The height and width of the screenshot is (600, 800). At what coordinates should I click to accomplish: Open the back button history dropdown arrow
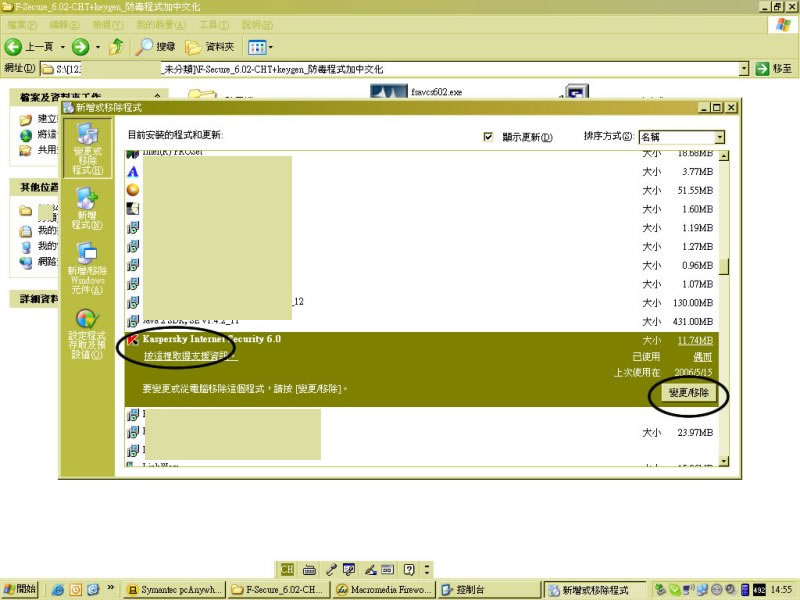(x=63, y=47)
